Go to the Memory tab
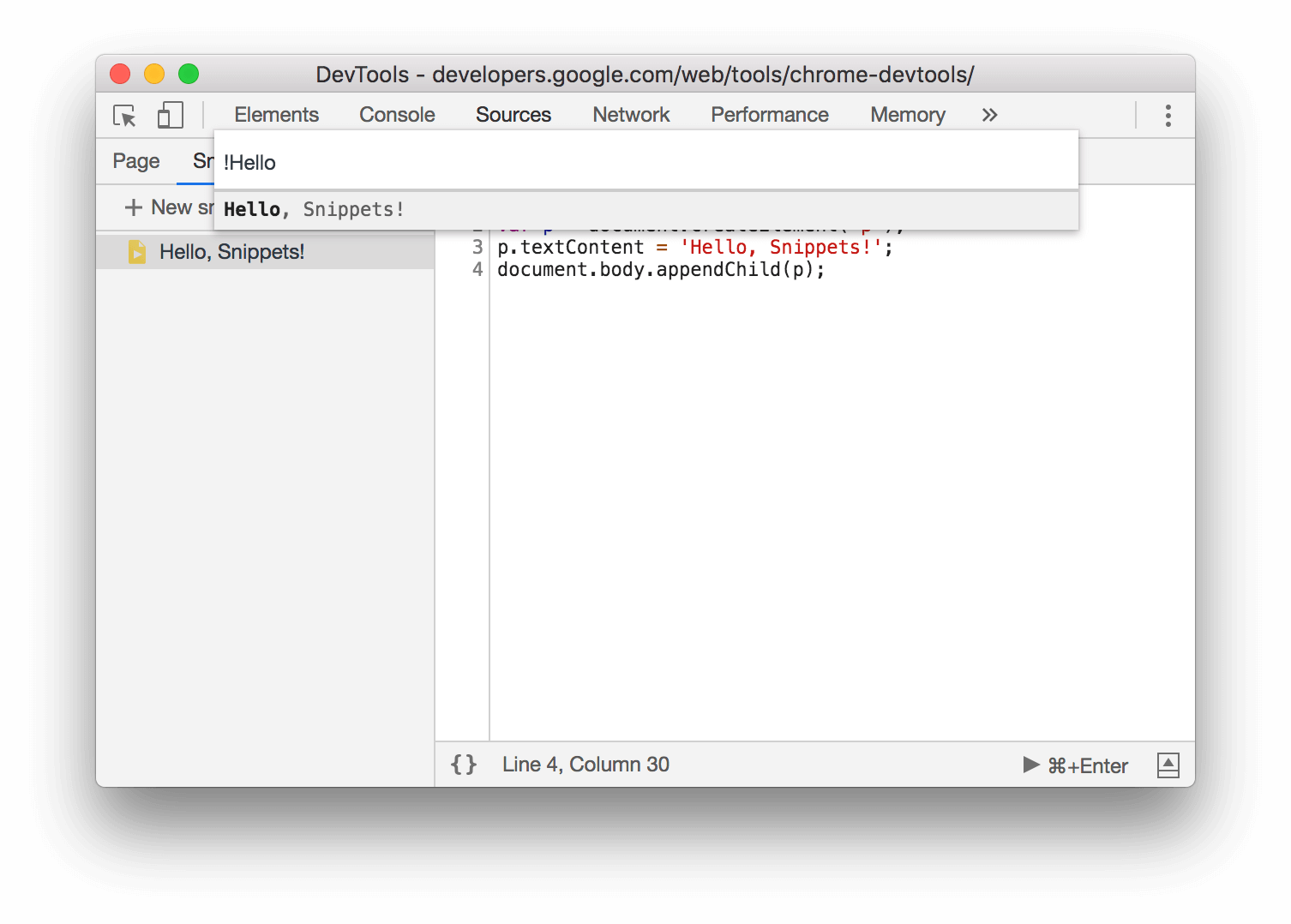The image size is (1291, 924). click(908, 115)
